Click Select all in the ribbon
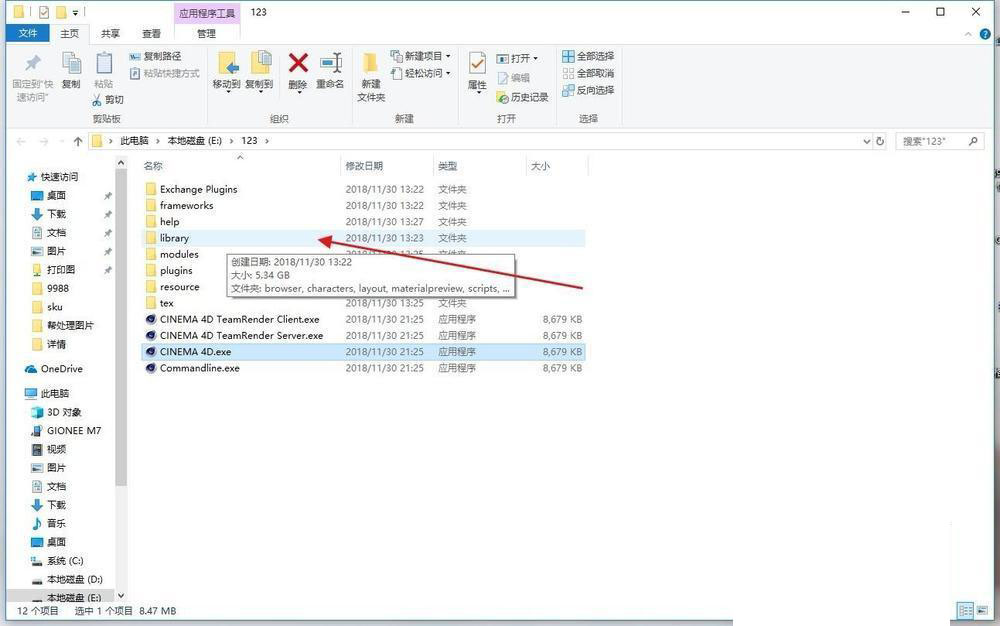Image resolution: width=1000 pixels, height=626 pixels. pyautogui.click(x=588, y=56)
